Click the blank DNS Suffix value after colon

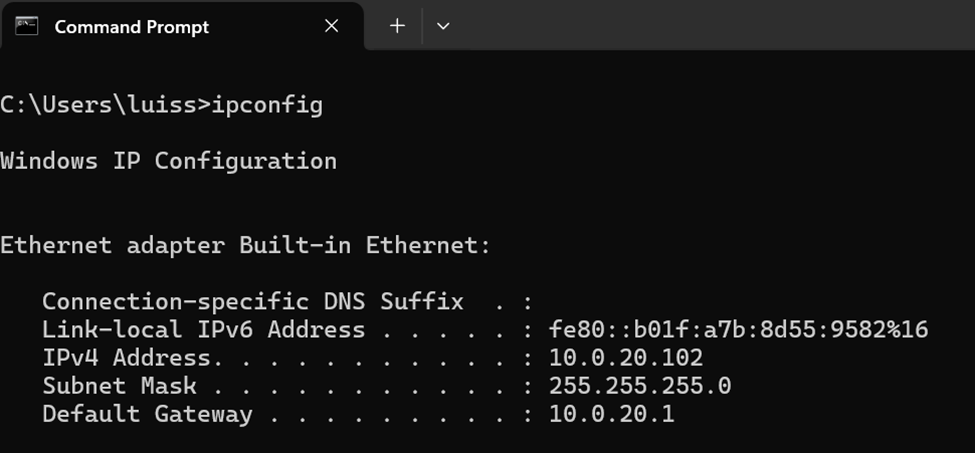click(622, 301)
